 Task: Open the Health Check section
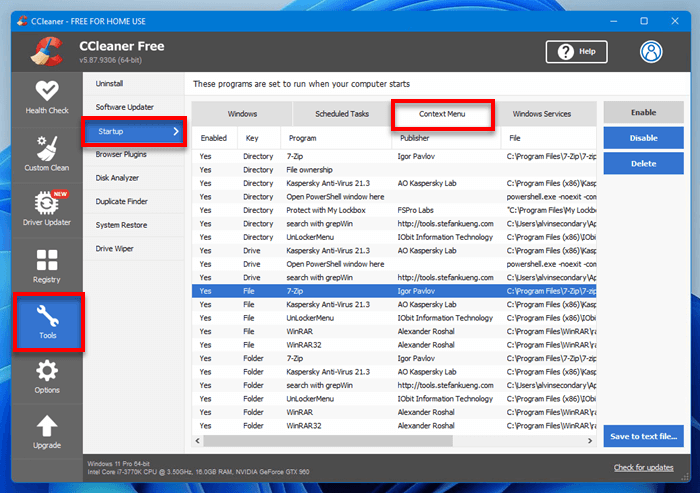pyautogui.click(x=47, y=98)
